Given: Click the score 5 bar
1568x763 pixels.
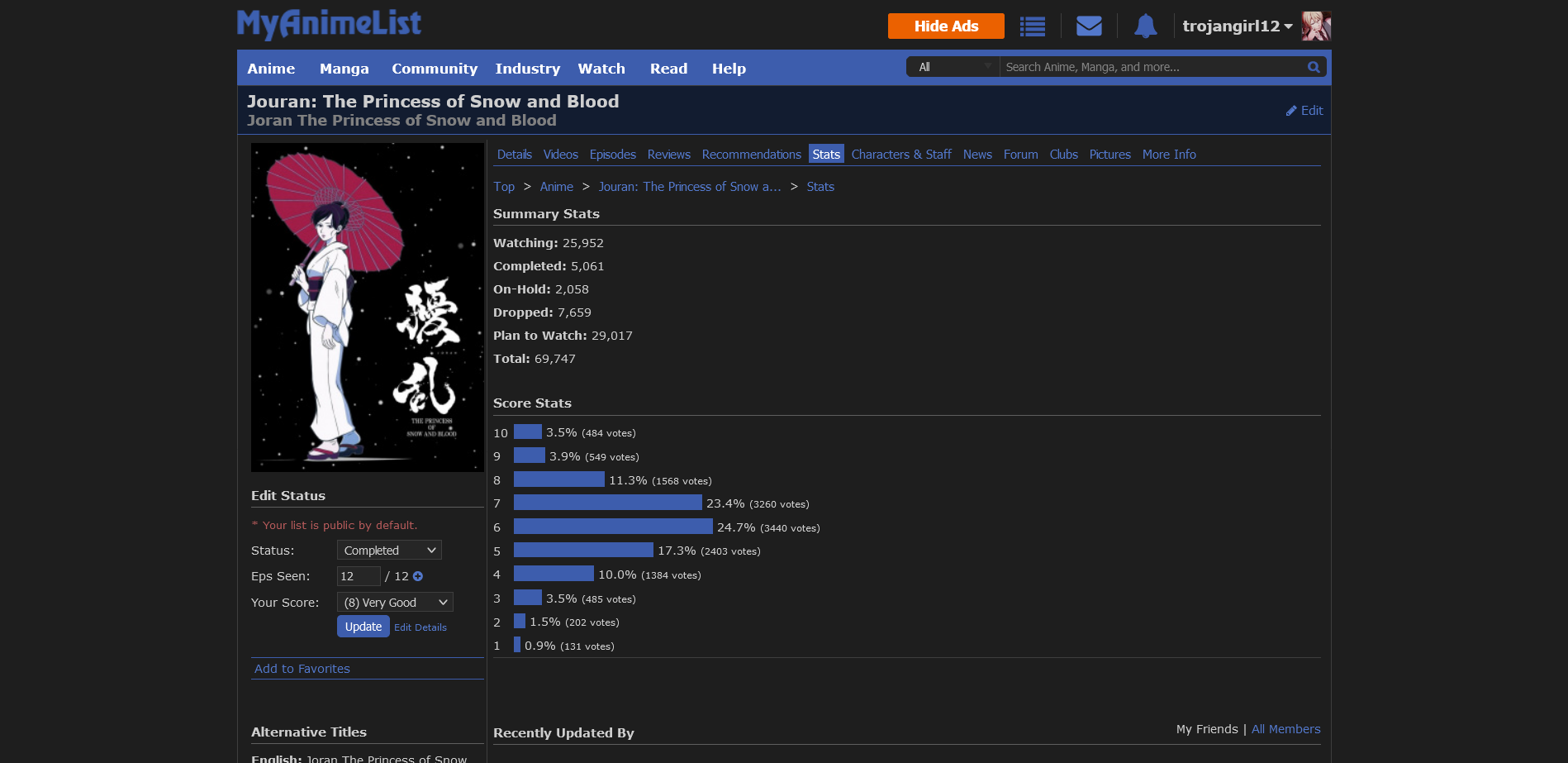Looking at the screenshot, I should [x=583, y=551].
